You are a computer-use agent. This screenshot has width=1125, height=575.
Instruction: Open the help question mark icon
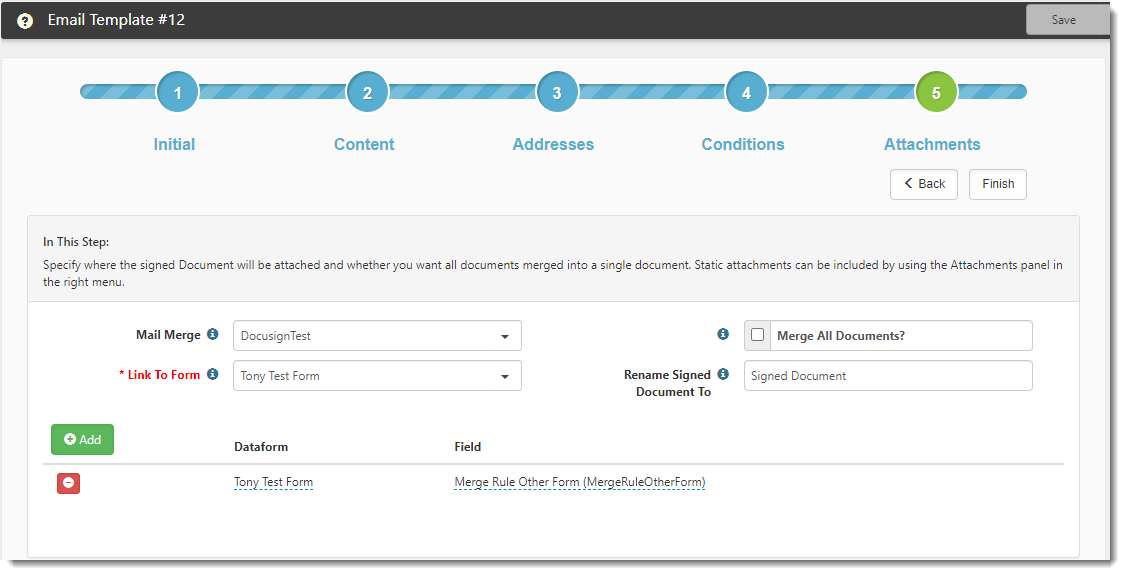pos(25,21)
